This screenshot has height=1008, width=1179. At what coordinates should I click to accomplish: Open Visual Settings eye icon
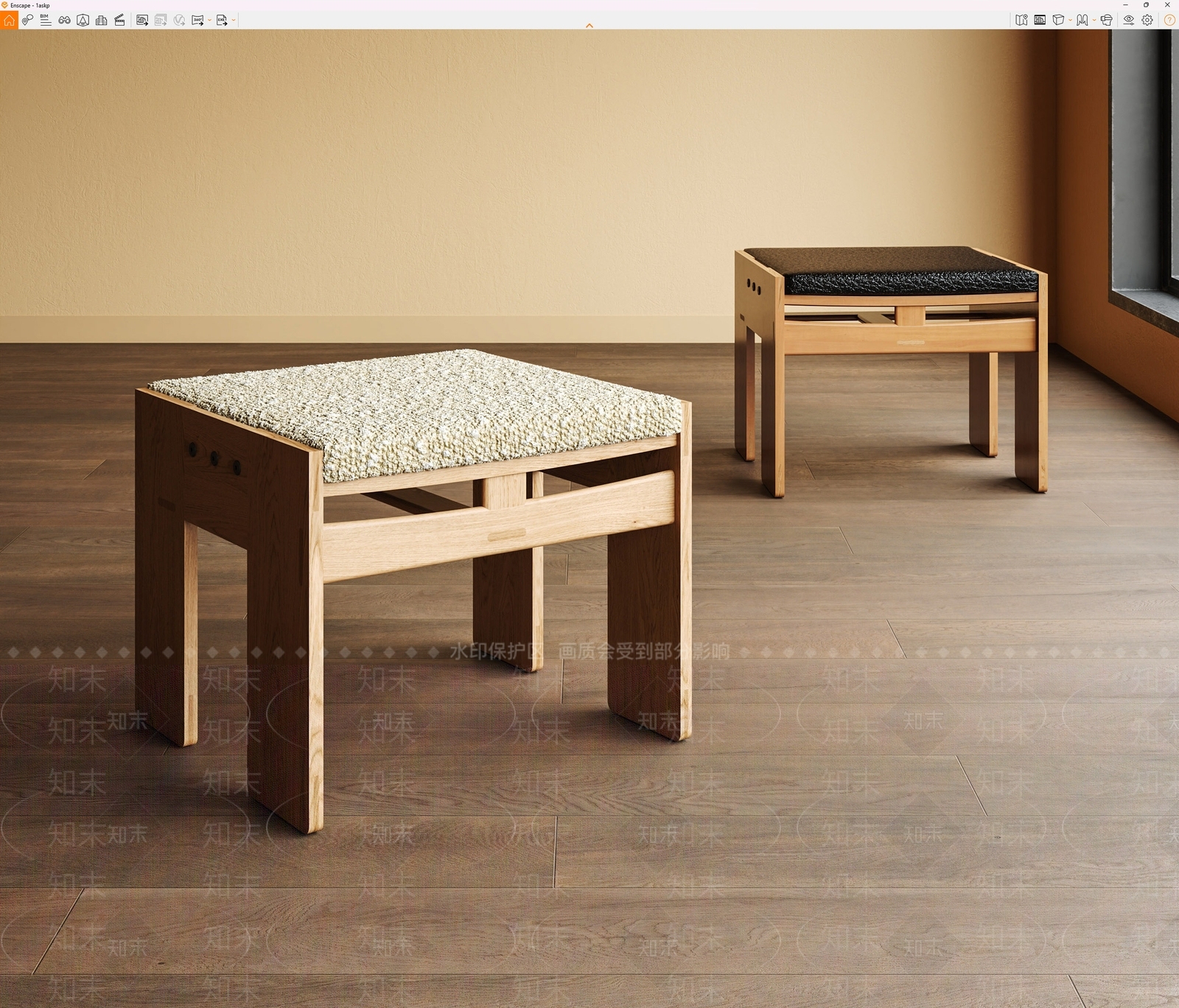[1129, 21]
